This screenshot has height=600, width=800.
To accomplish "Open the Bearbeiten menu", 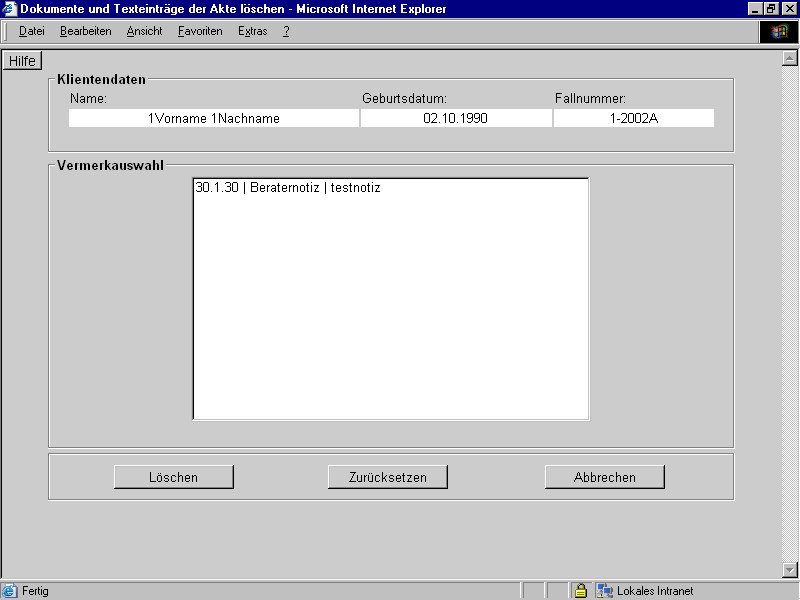I will 85,31.
